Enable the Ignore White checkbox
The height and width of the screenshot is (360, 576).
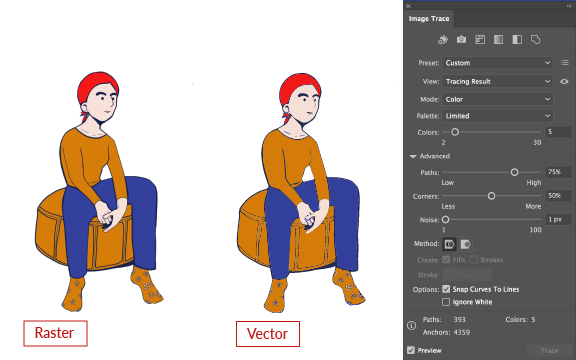tap(446, 302)
